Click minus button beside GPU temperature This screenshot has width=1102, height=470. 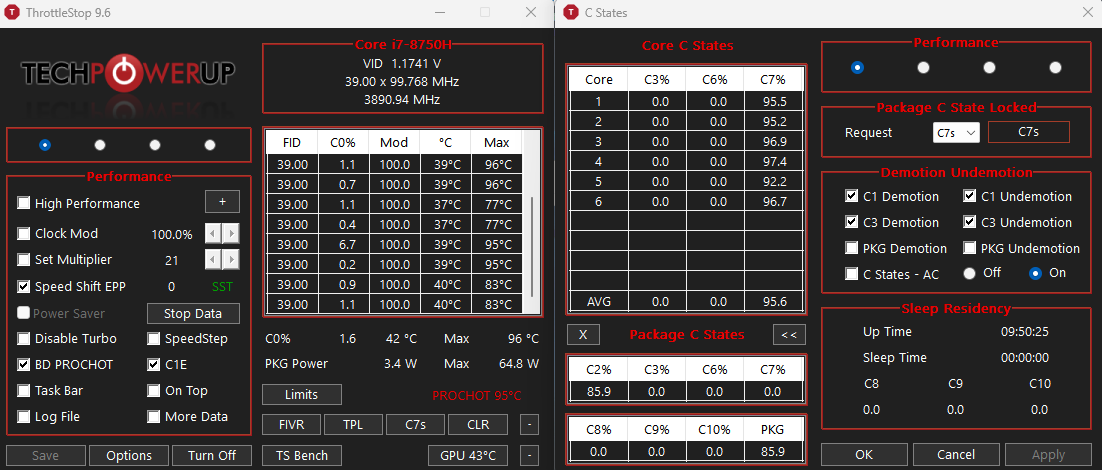point(530,455)
